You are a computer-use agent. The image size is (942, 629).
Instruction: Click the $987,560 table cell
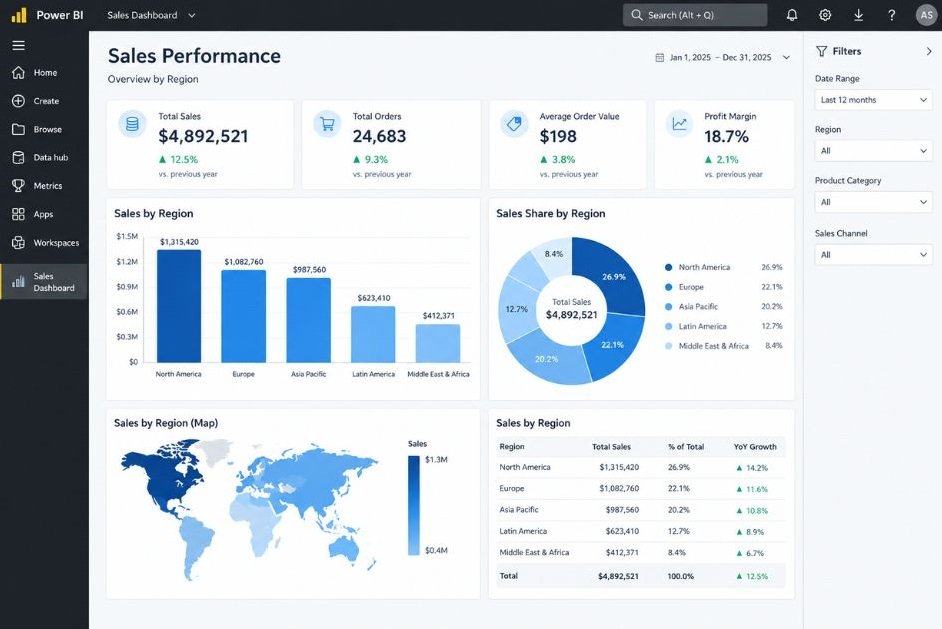[x=622, y=509]
